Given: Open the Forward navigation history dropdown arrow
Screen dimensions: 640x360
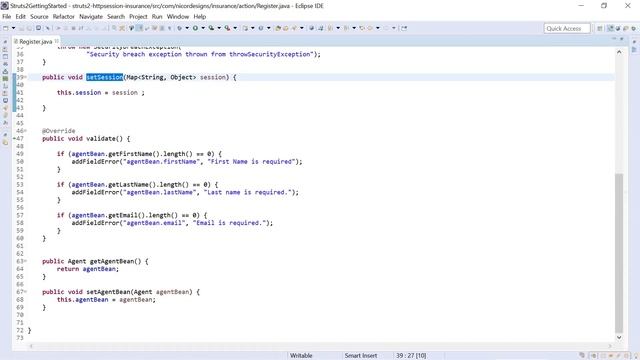Looking at the screenshot, I should (394, 28).
